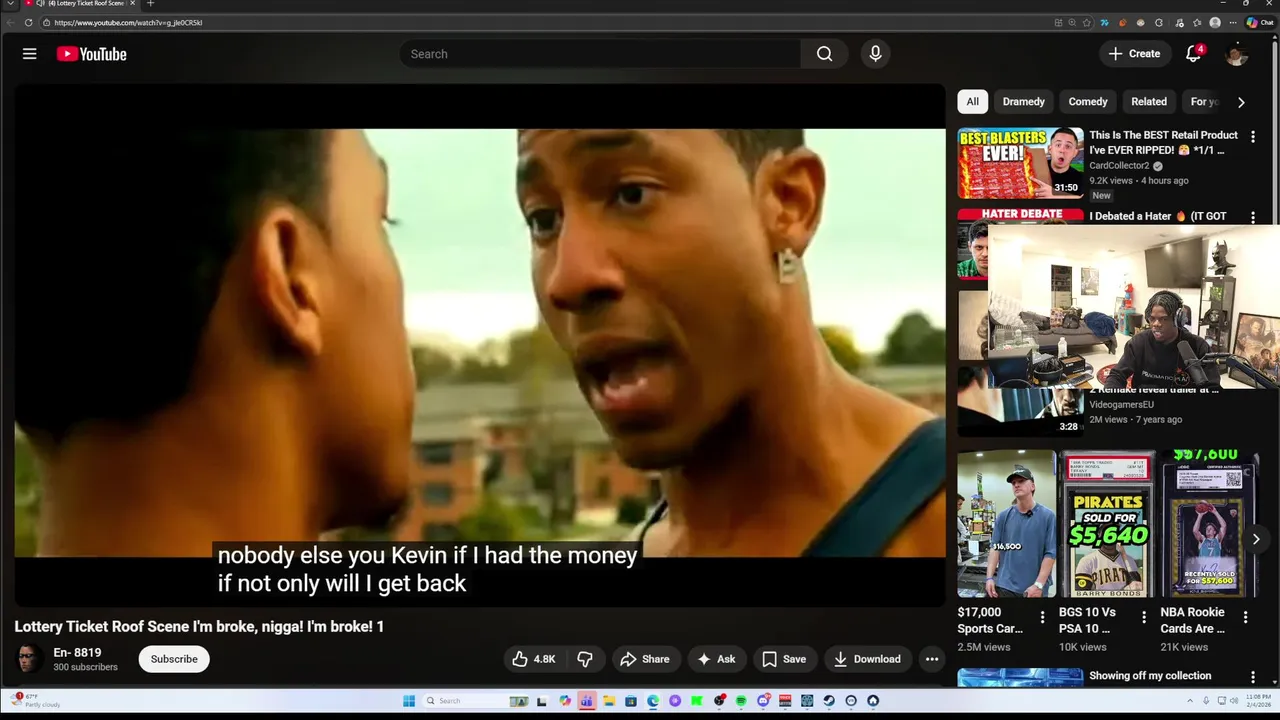Screen dimensions: 1280x720
Task: Start voice search with microphone icon
Action: (x=875, y=54)
